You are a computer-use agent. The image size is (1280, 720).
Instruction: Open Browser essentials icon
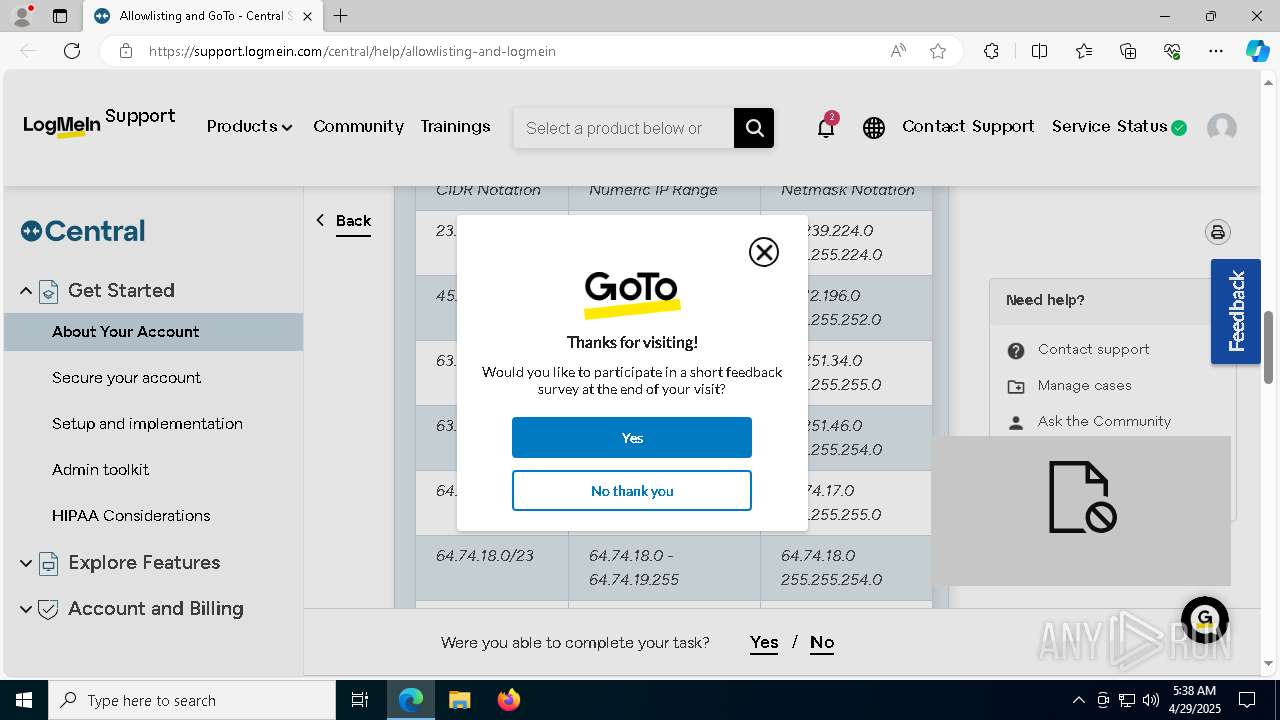tap(1172, 51)
